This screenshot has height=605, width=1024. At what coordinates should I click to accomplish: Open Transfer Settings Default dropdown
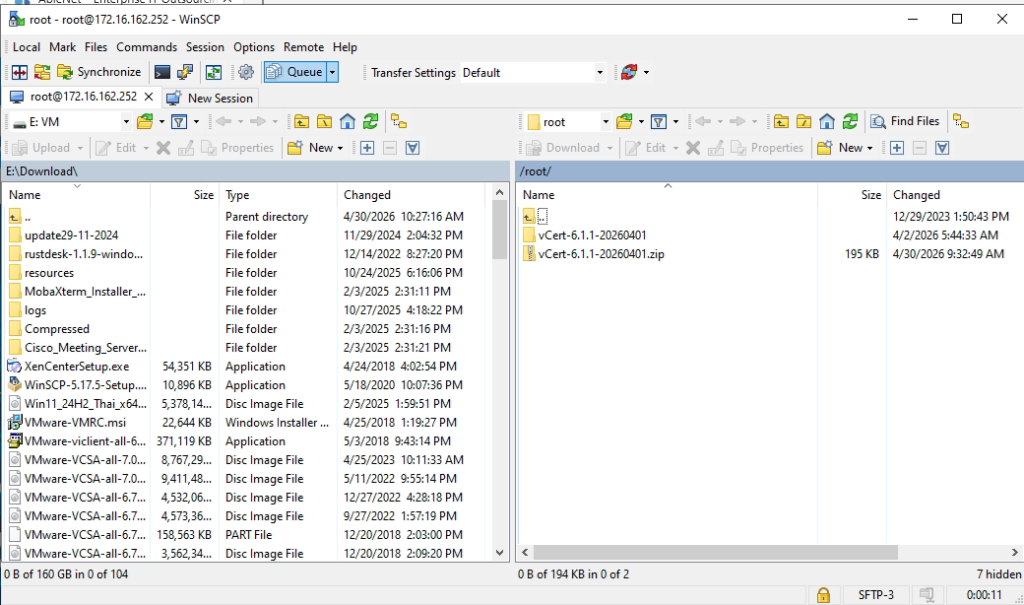pos(600,73)
